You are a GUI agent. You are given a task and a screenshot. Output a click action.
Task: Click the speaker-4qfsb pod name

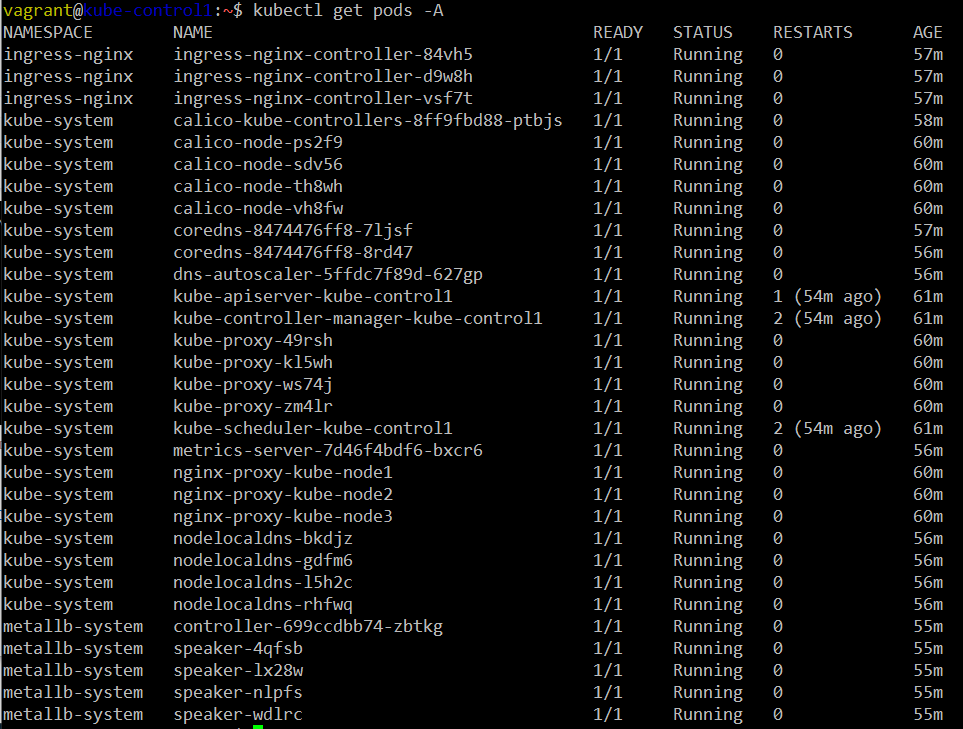pos(238,649)
